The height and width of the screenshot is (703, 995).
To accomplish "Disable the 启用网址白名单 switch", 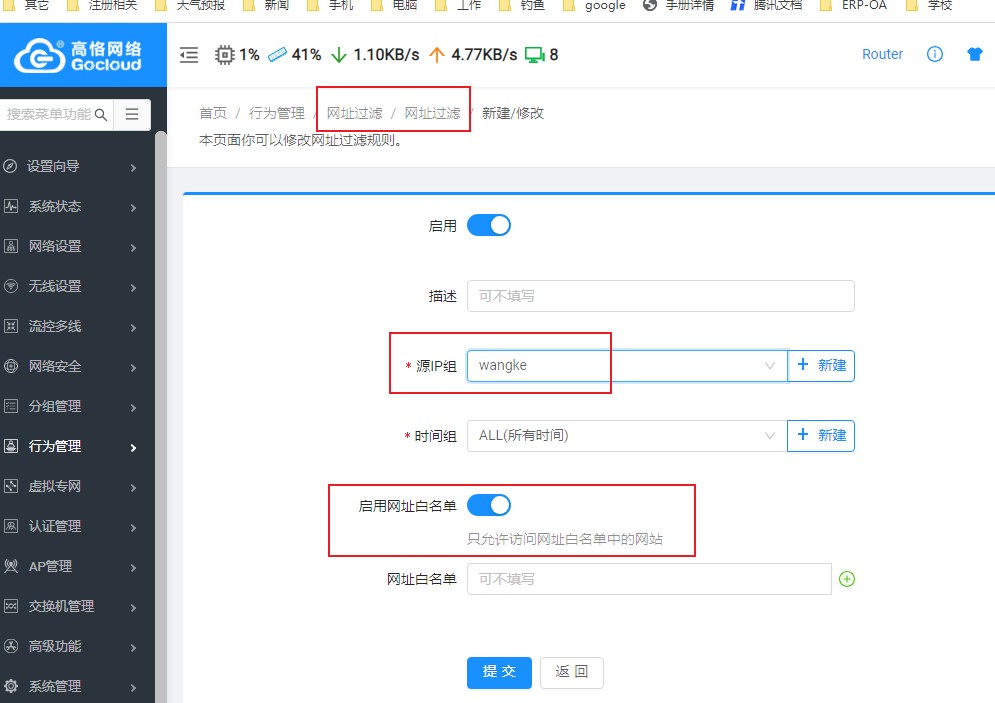I will (x=489, y=505).
